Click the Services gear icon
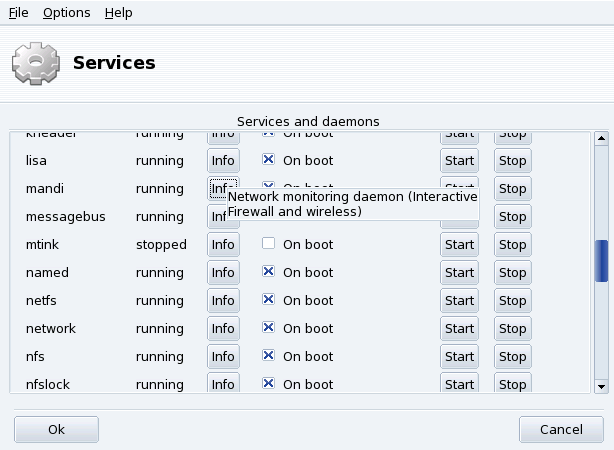Viewport: 614px width, 450px height. point(35,63)
